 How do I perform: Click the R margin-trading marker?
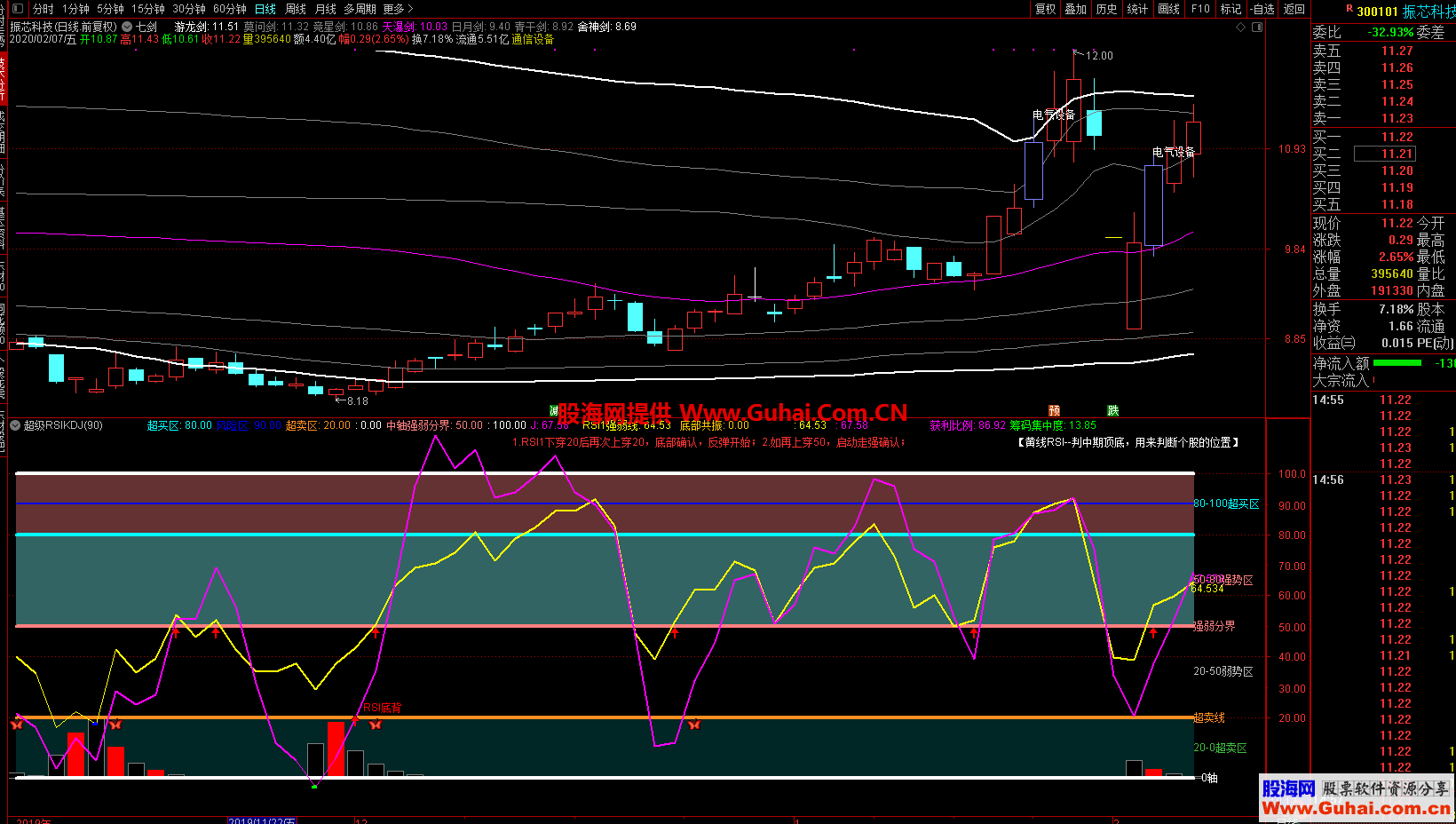point(1349,8)
